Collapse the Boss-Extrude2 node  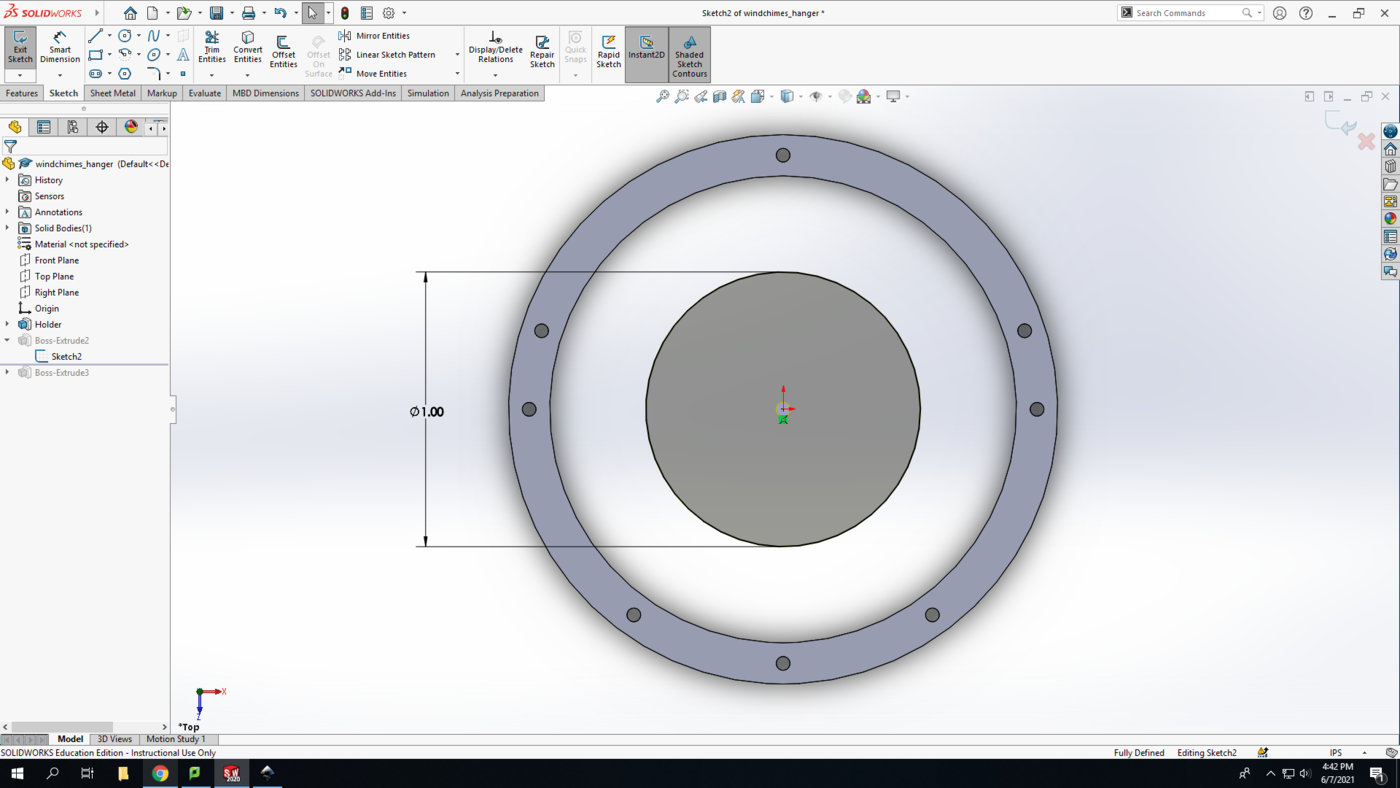coord(8,340)
